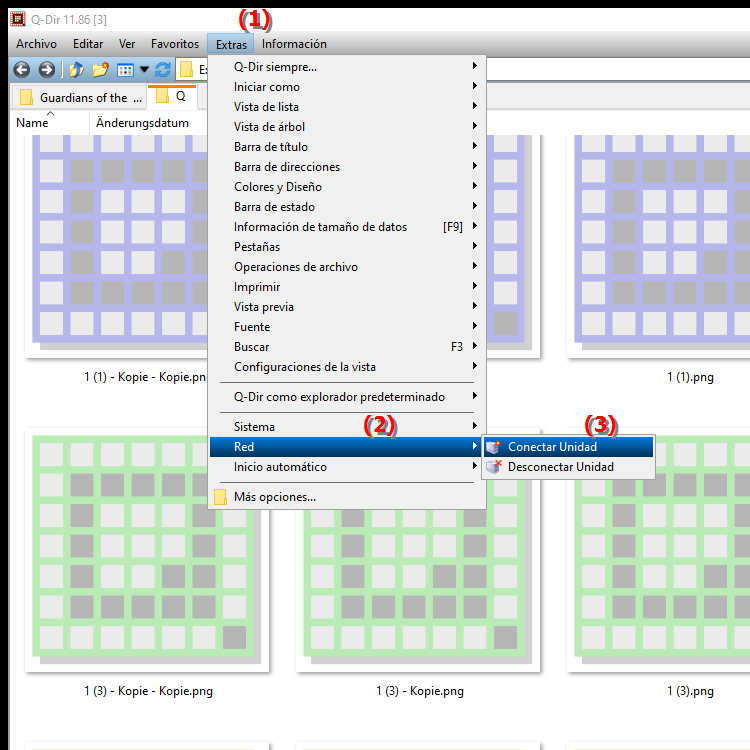
Task: Open the Favoritos menu
Action: (175, 44)
